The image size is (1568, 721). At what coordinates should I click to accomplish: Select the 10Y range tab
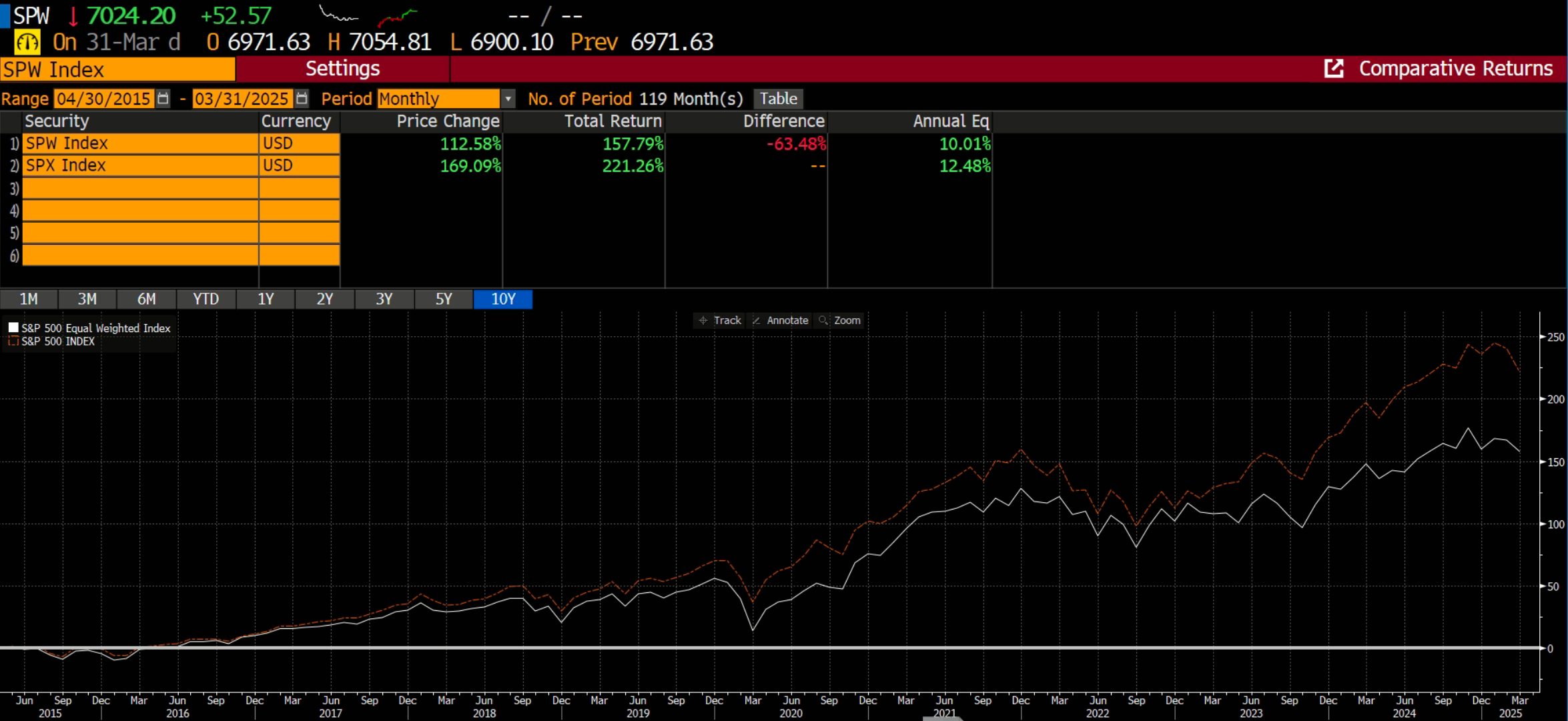point(503,299)
